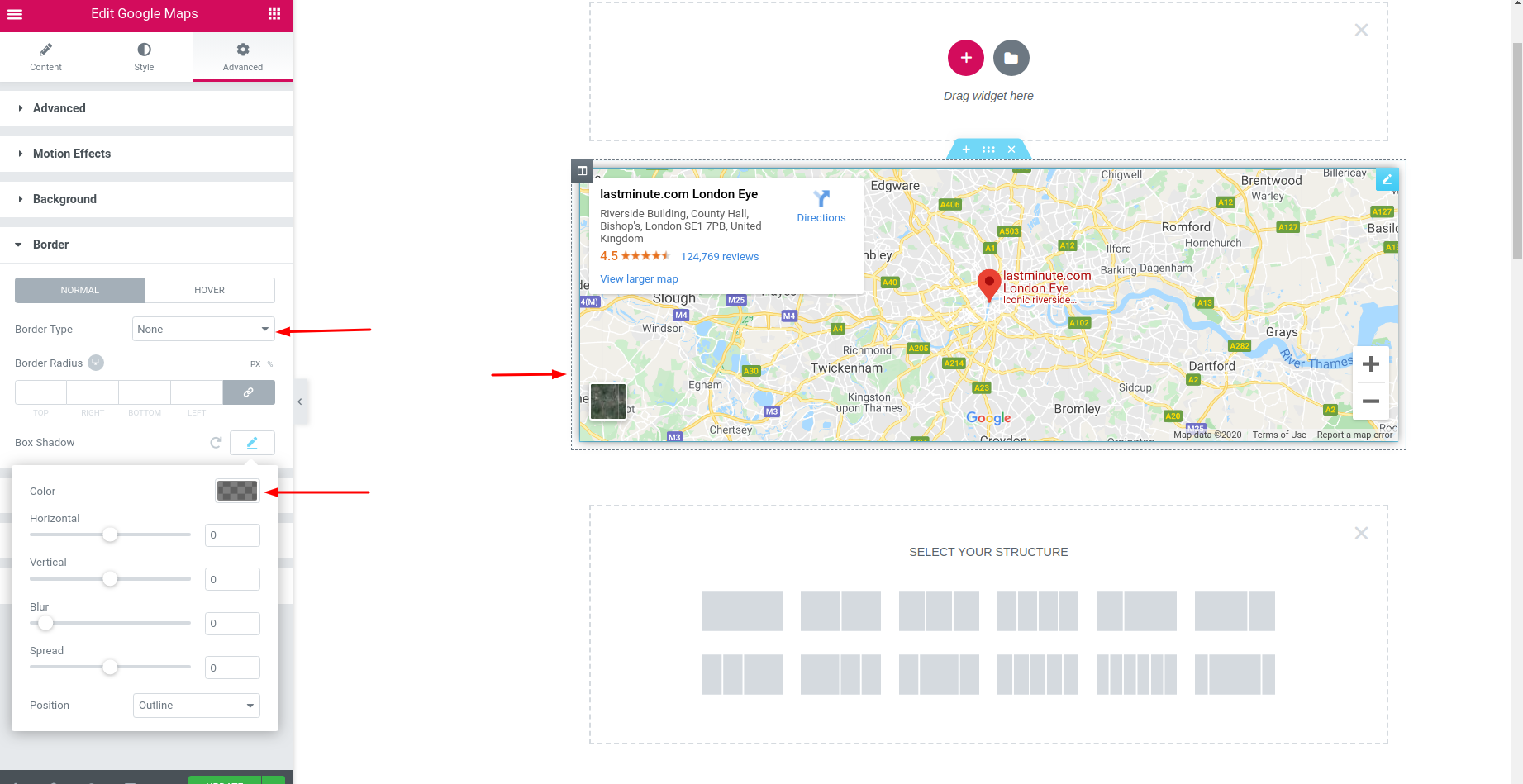The width and height of the screenshot is (1523, 784).
Task: Expand the Motion Effects section
Action: point(146,154)
